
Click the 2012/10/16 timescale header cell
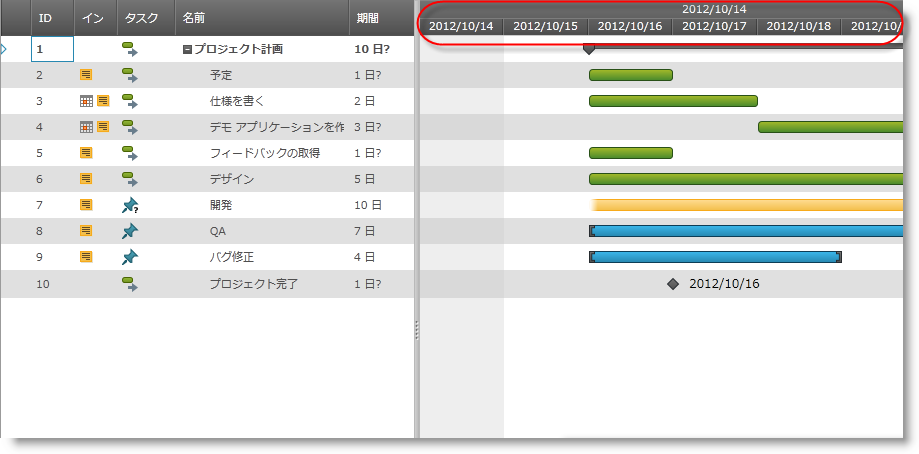(x=630, y=26)
